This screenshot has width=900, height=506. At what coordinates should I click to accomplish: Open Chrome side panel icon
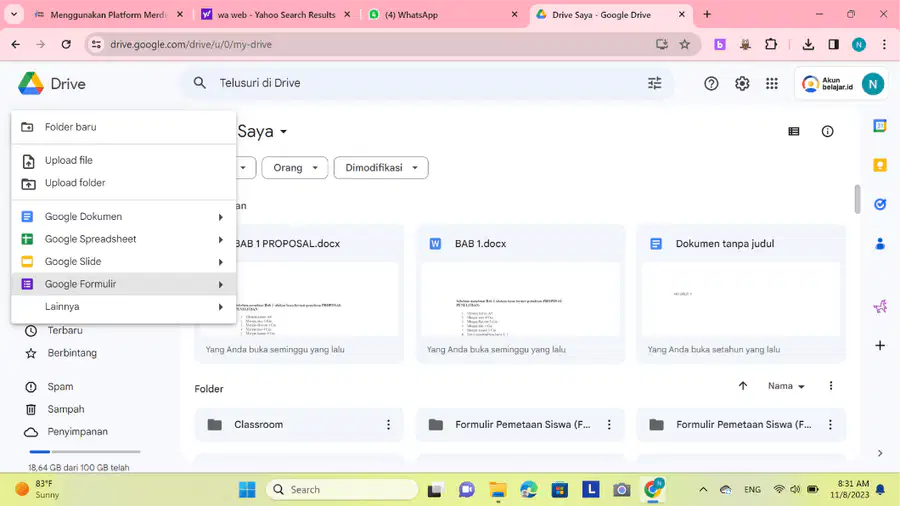point(833,44)
